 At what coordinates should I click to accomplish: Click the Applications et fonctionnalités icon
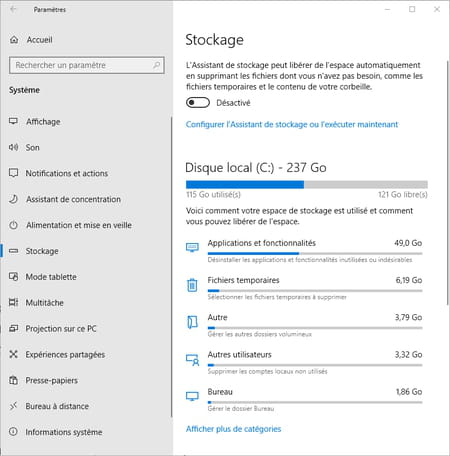[x=192, y=247]
